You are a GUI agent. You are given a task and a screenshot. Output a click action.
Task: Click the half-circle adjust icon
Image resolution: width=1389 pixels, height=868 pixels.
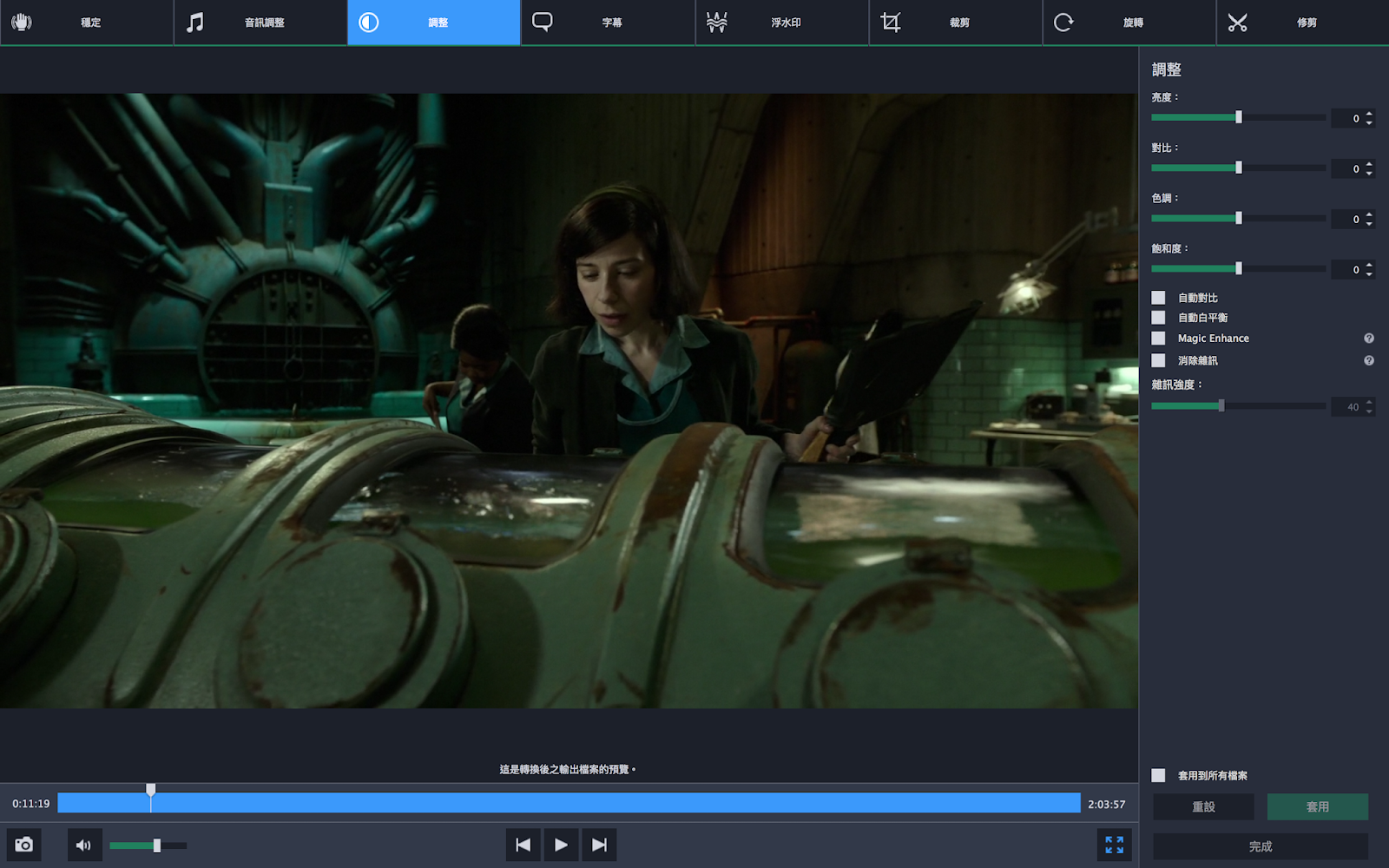click(369, 22)
